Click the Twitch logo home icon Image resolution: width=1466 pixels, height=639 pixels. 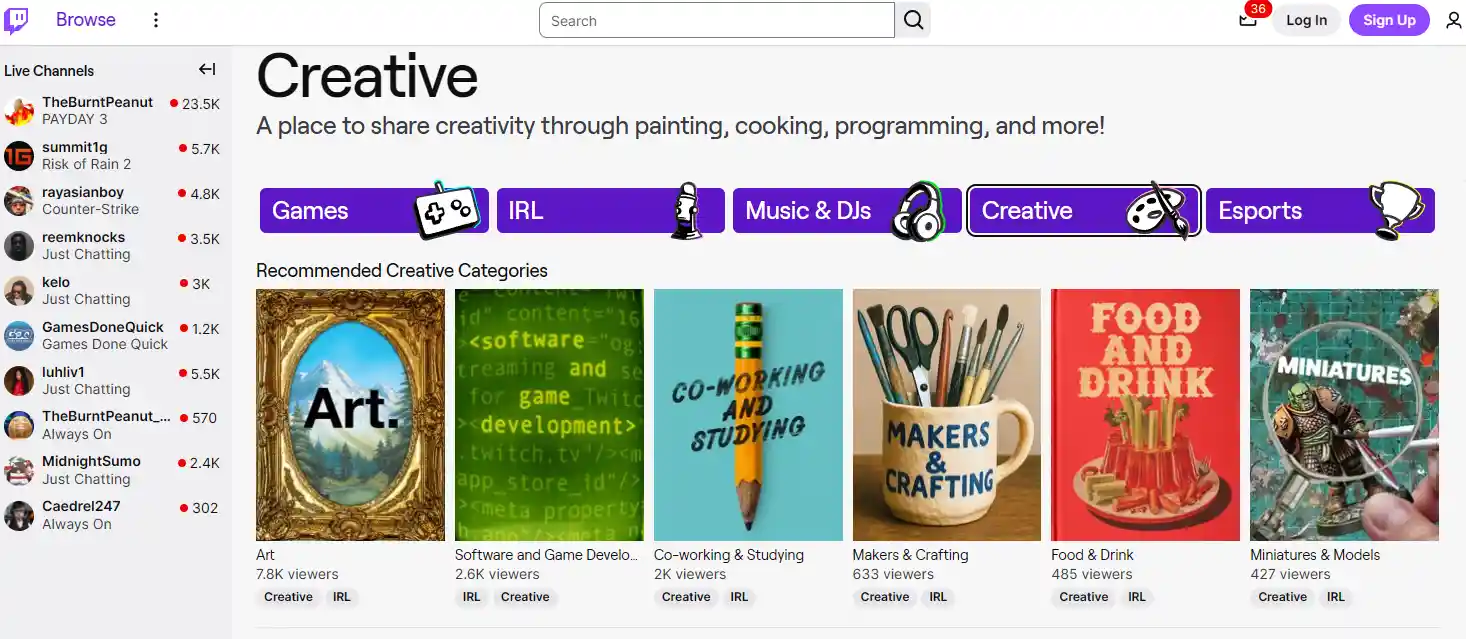click(x=16, y=20)
